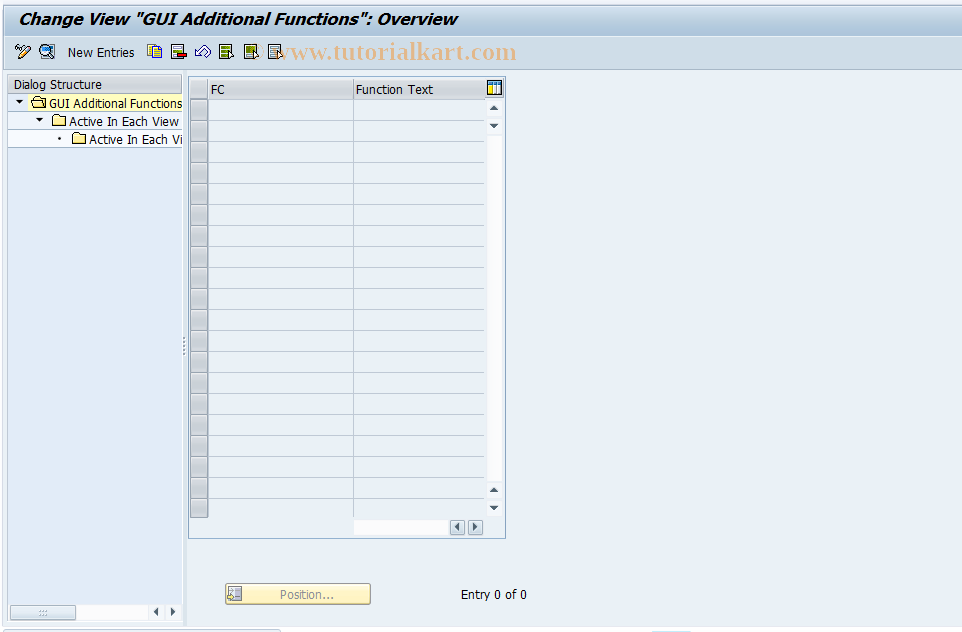The width and height of the screenshot is (962, 632).
Task: Click the top scroll-up arrow of the table
Action: (x=494, y=109)
